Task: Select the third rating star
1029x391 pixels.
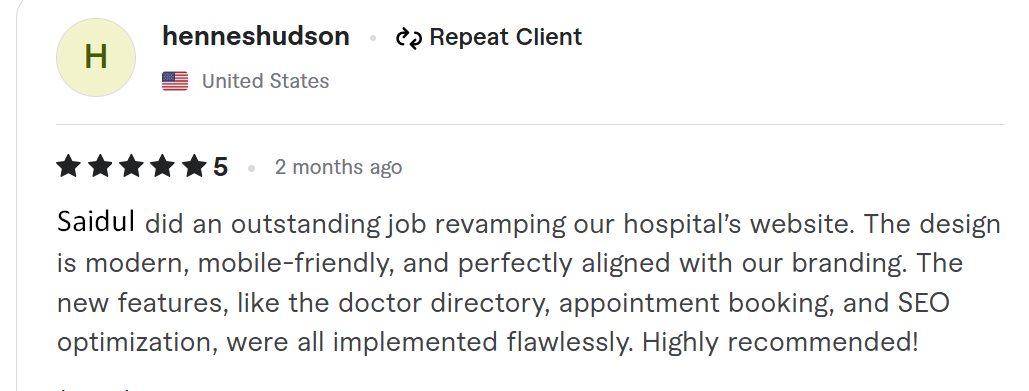Action: 131,167
